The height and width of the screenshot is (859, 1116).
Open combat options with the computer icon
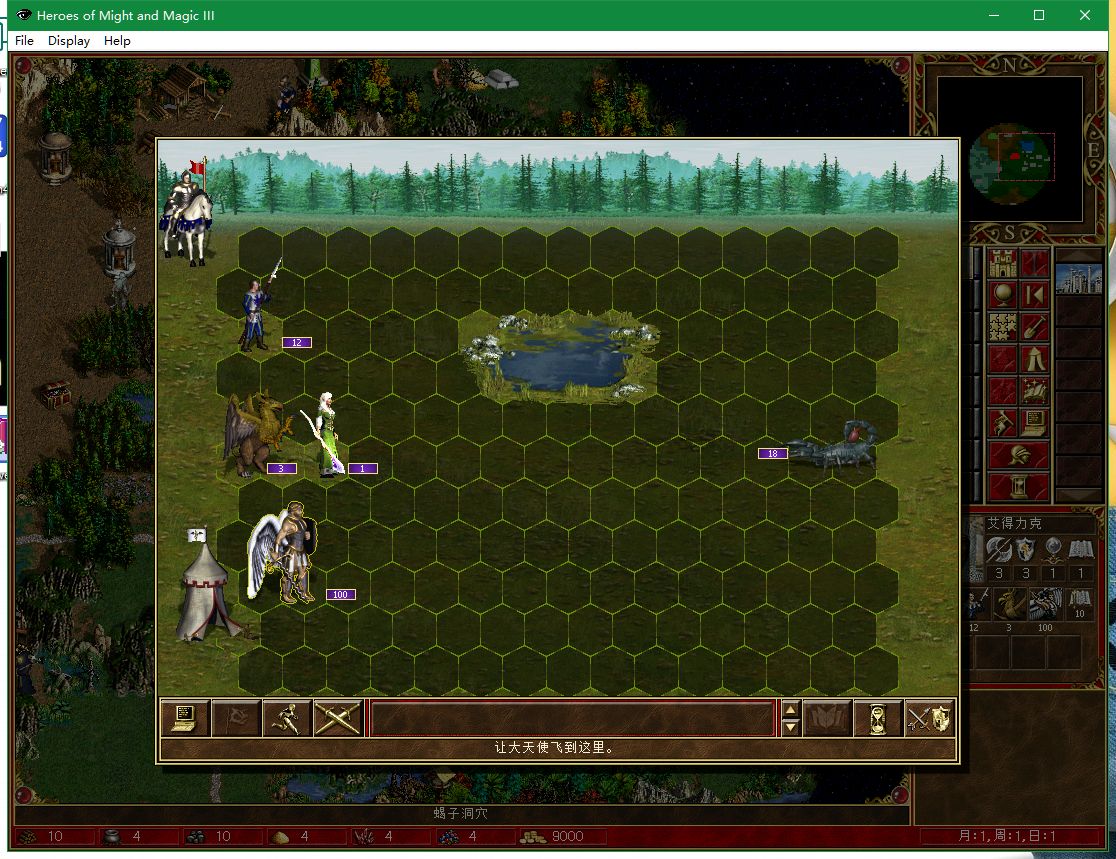[x=185, y=718]
